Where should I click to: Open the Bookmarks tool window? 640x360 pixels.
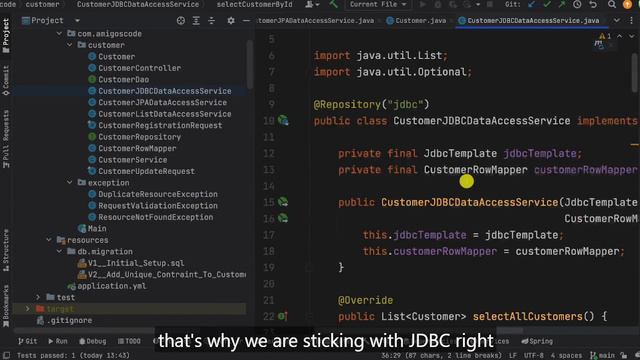6,306
